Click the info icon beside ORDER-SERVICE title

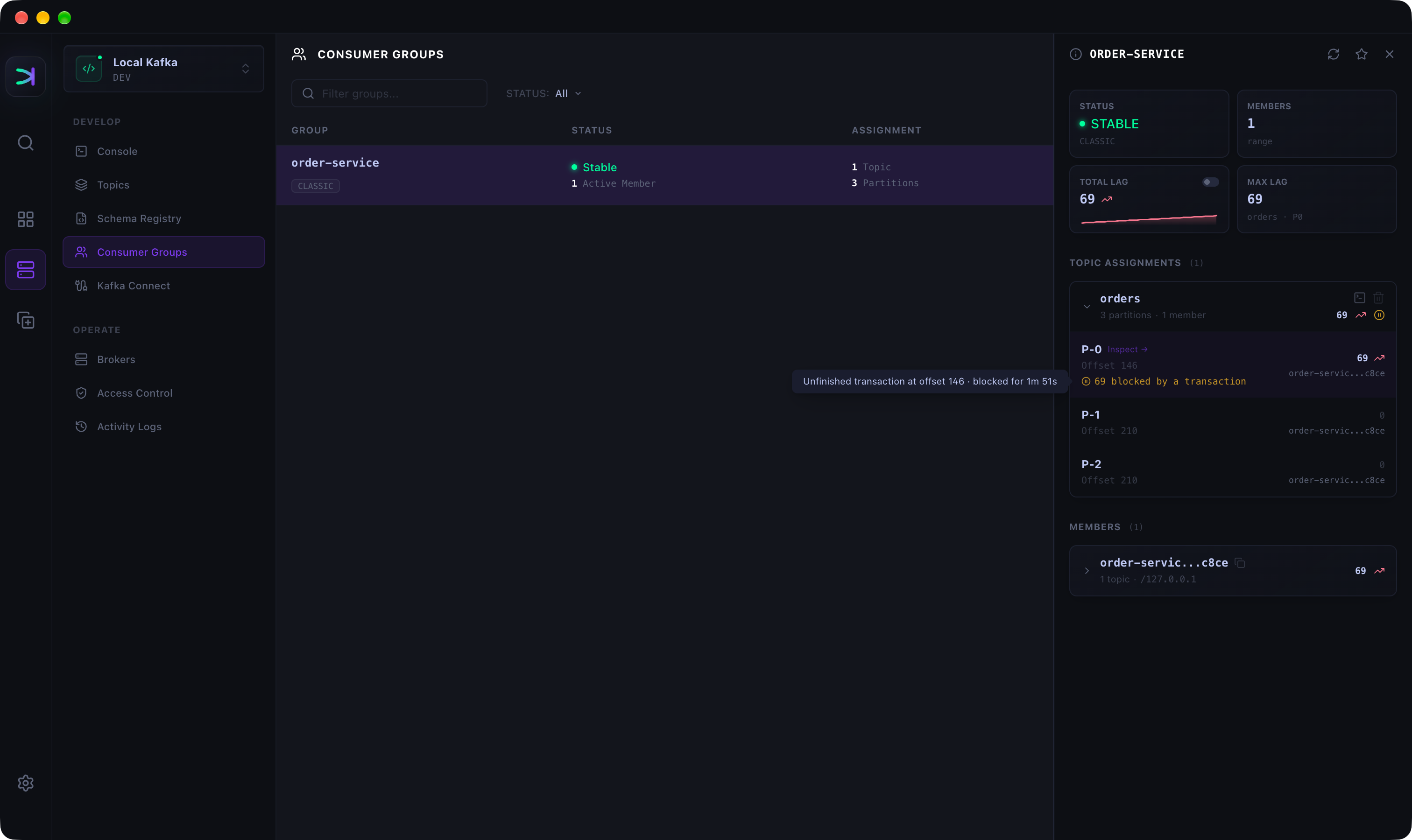tap(1075, 54)
